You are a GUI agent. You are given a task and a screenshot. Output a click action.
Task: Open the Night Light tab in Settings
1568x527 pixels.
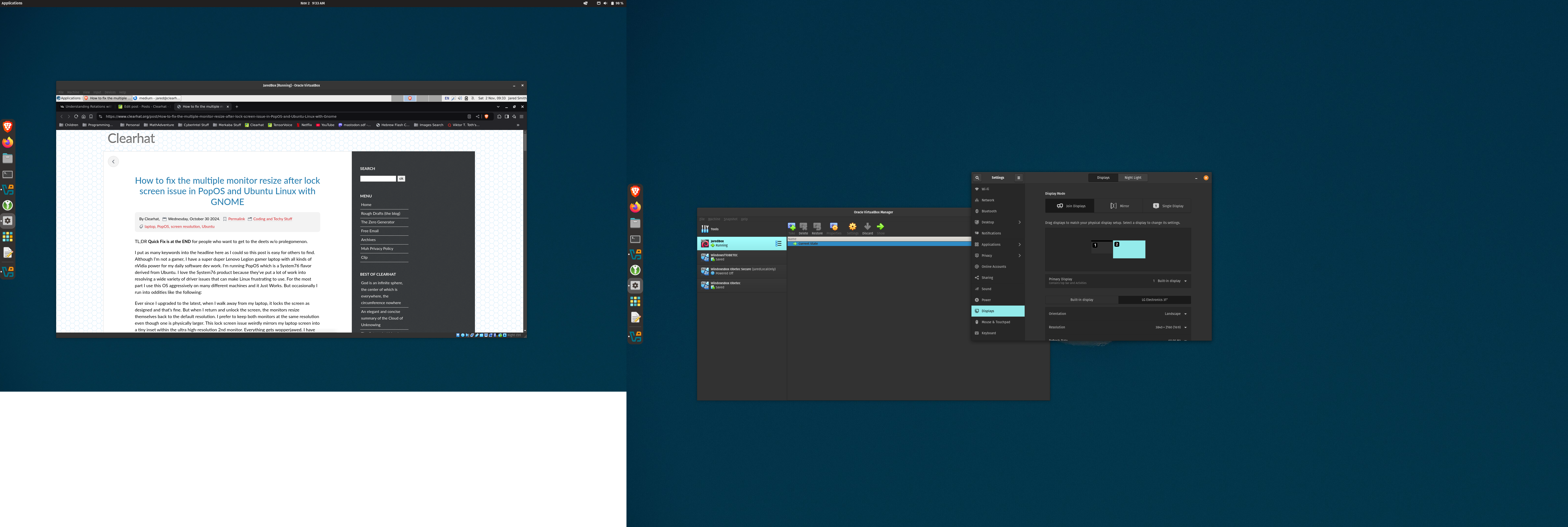[1133, 178]
